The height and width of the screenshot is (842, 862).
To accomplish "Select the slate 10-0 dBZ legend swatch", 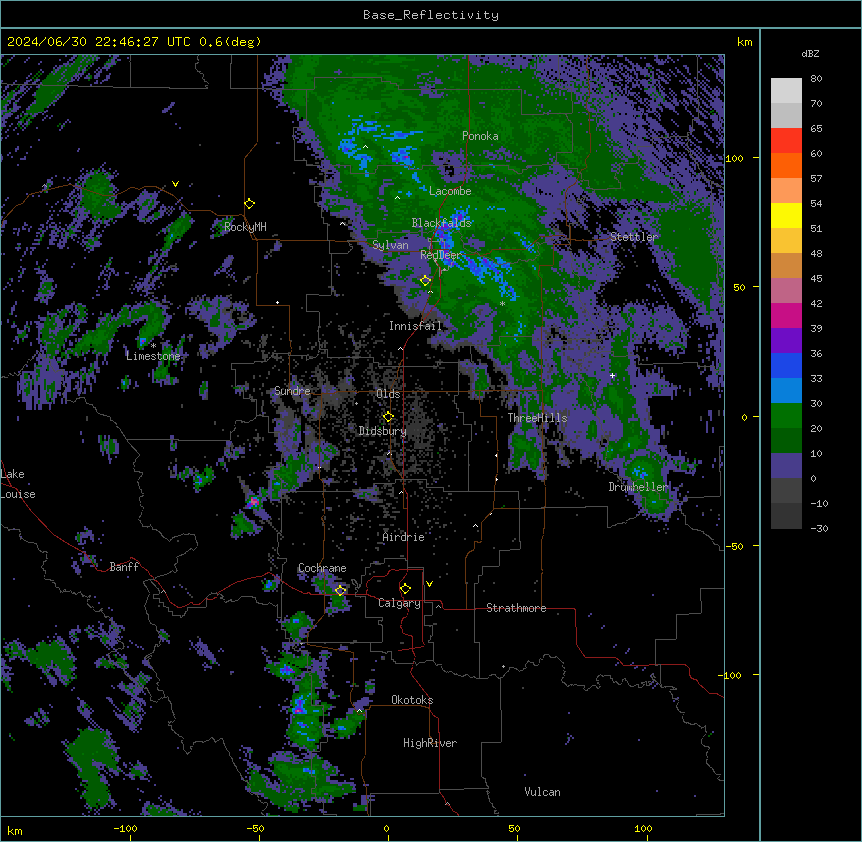I will (786, 466).
